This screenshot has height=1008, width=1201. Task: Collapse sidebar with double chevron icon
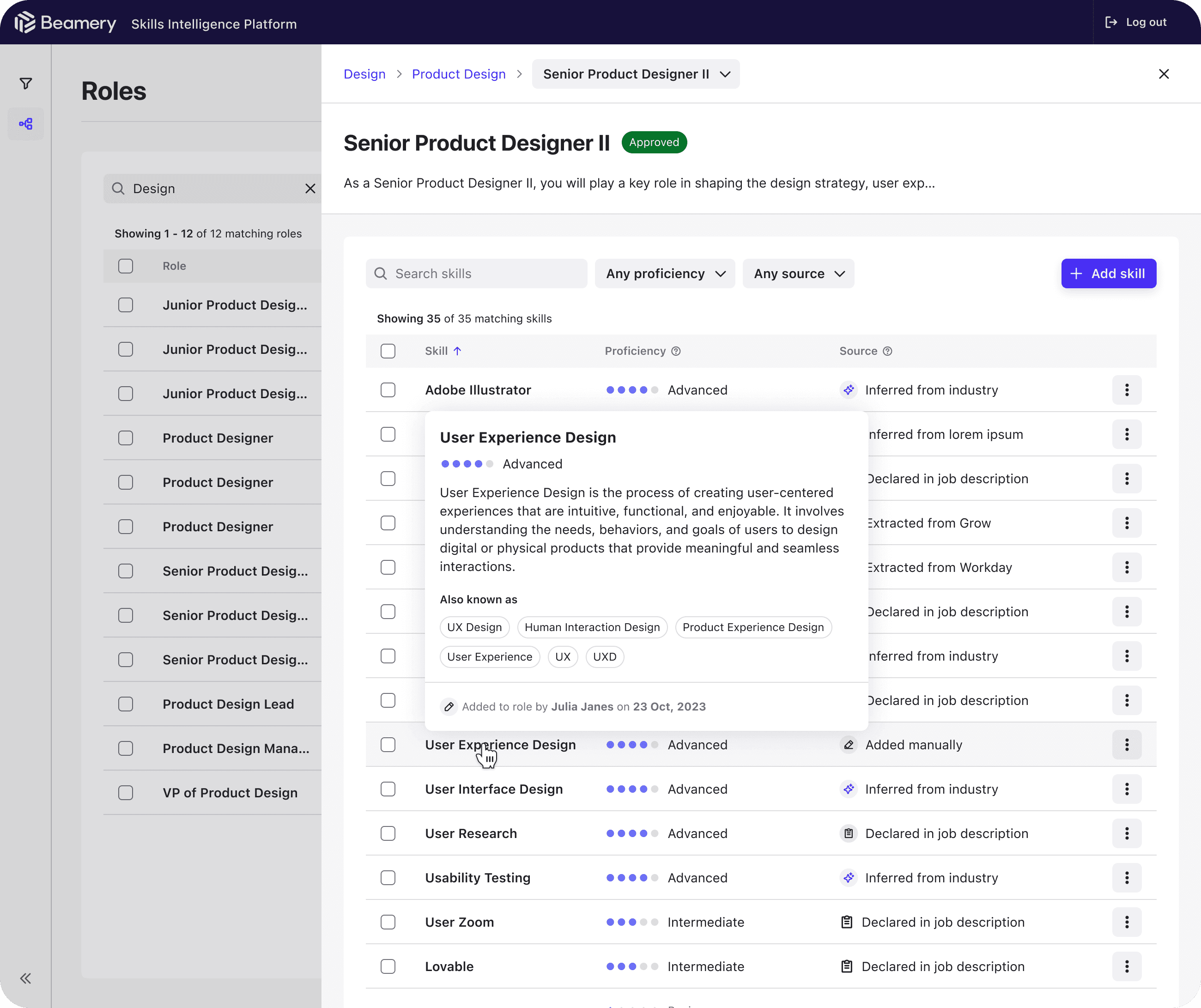(x=26, y=978)
